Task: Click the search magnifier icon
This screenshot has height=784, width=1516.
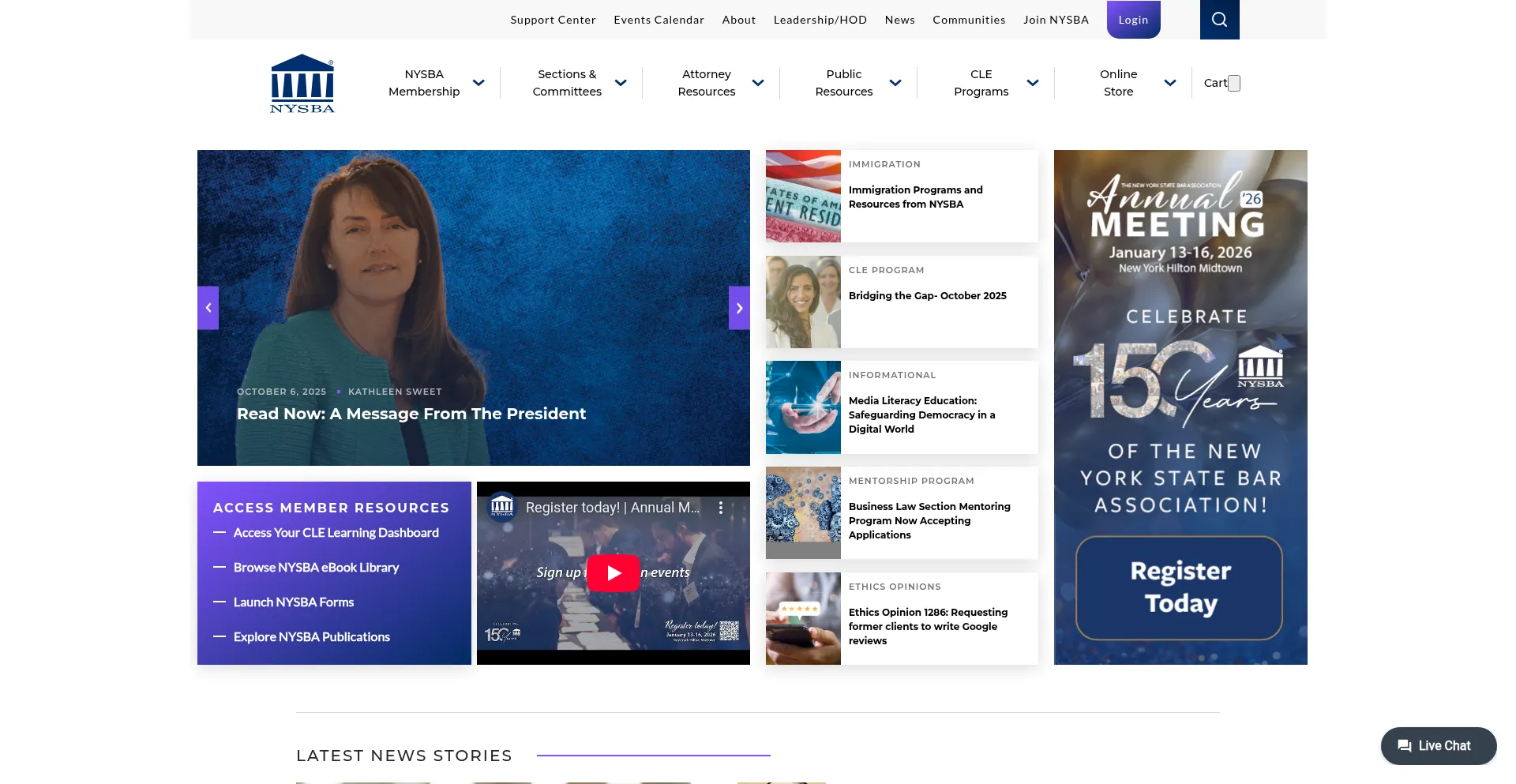Action: tap(1219, 20)
